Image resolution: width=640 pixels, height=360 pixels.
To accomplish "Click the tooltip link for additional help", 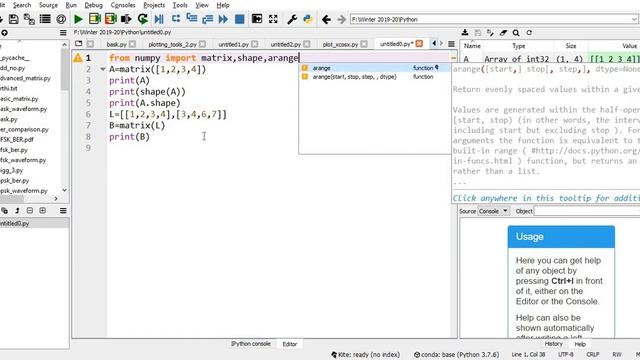I will pyautogui.click(x=546, y=198).
